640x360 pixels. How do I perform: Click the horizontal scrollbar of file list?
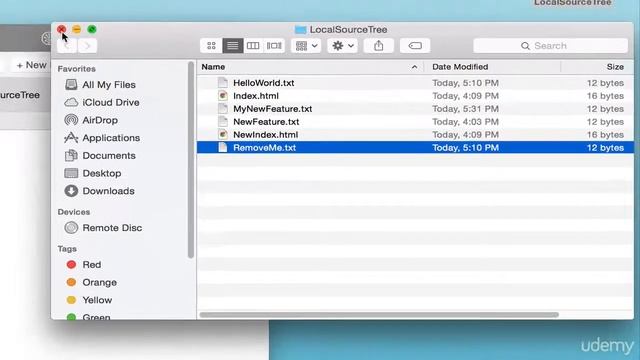379,315
